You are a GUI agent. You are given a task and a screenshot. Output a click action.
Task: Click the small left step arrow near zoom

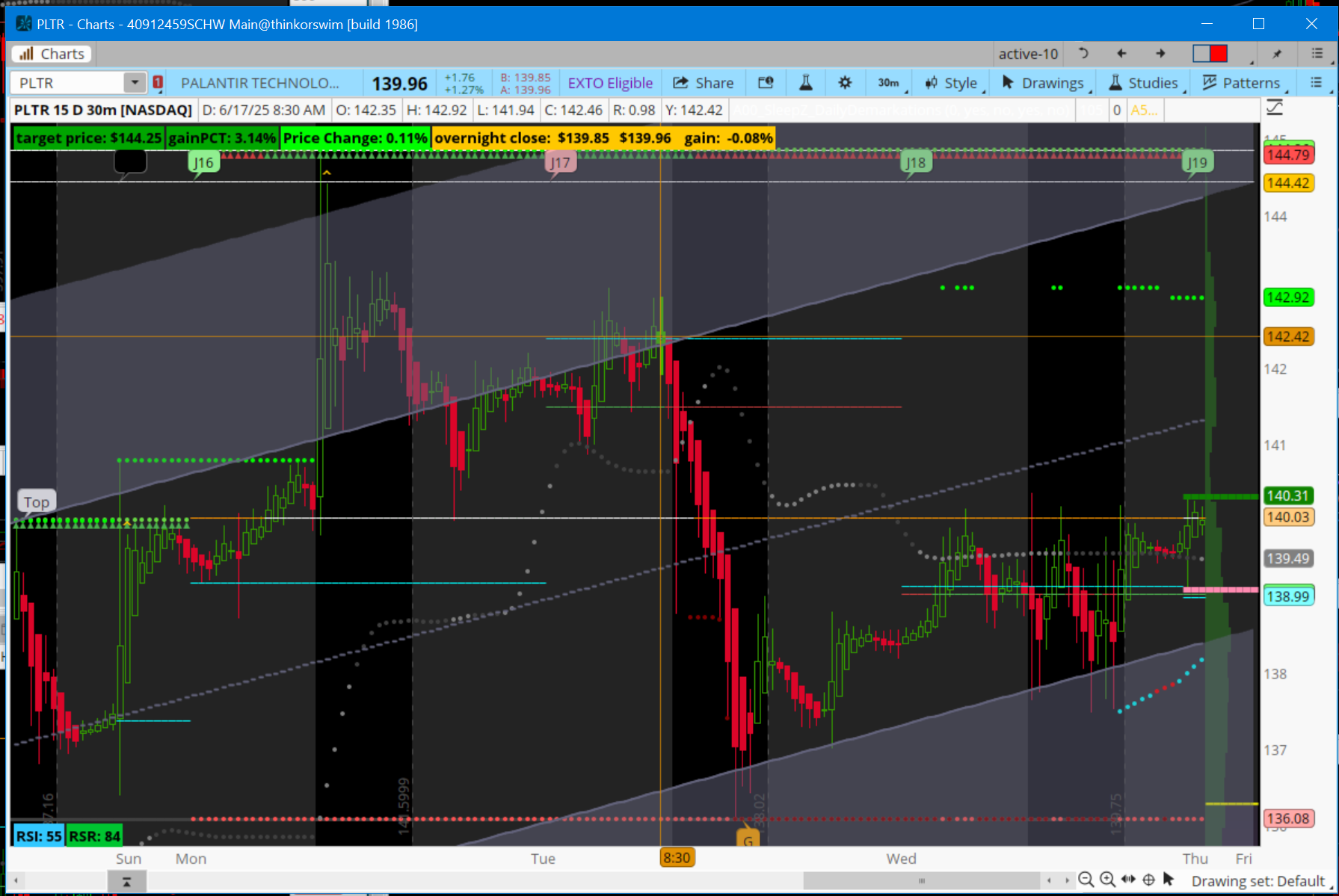tap(1049, 880)
